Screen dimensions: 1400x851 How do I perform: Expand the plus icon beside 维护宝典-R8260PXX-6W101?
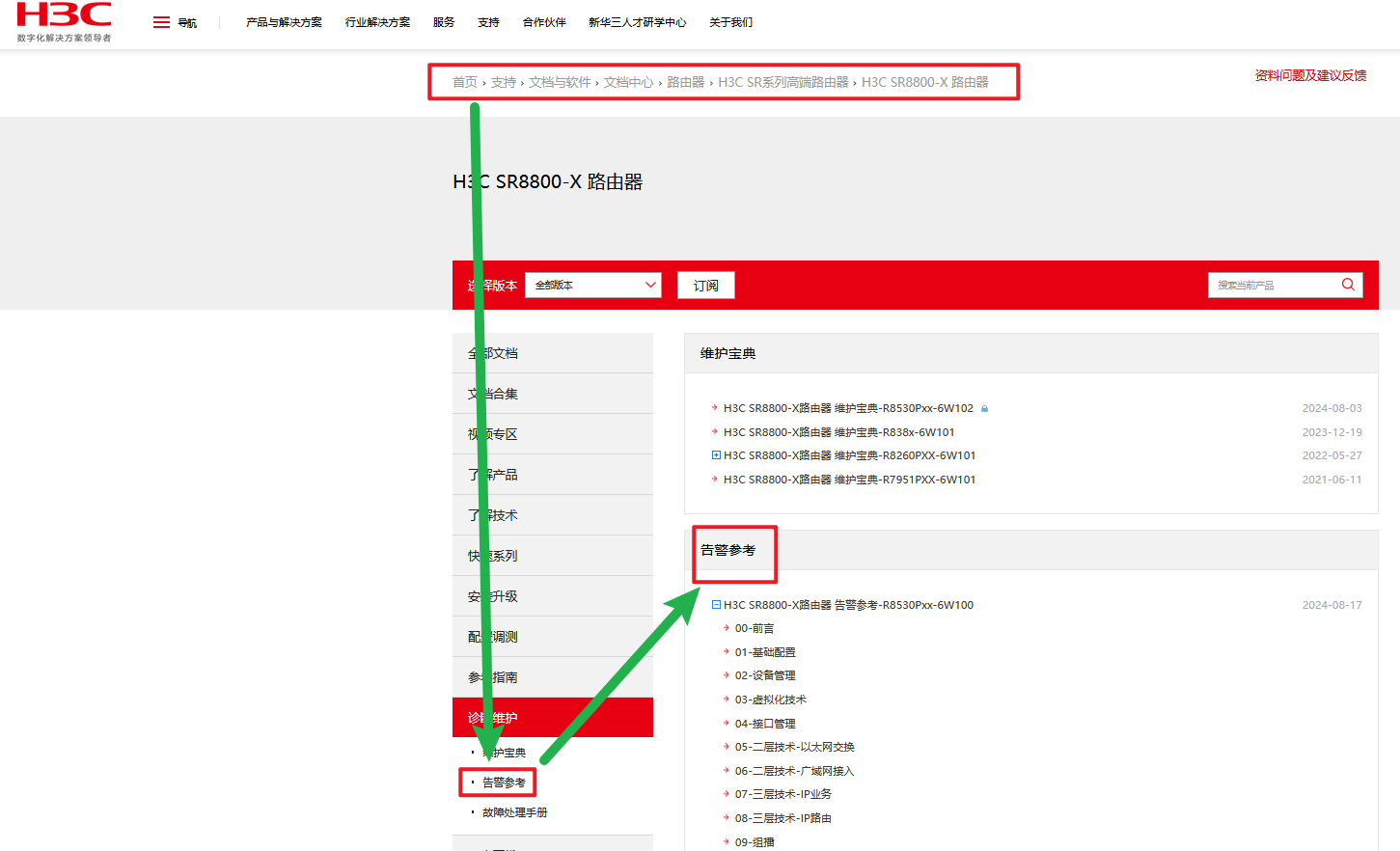[x=716, y=455]
